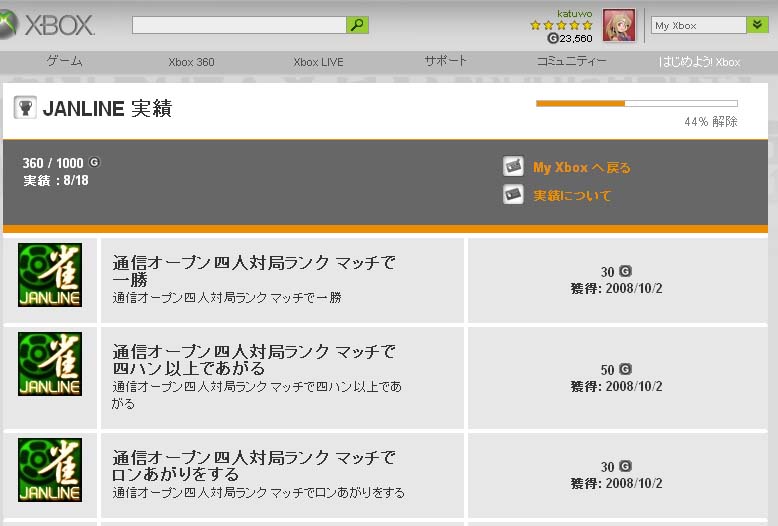Click the gamerscore G icon beside 23,560
This screenshot has width=778, height=526.
(553, 38)
